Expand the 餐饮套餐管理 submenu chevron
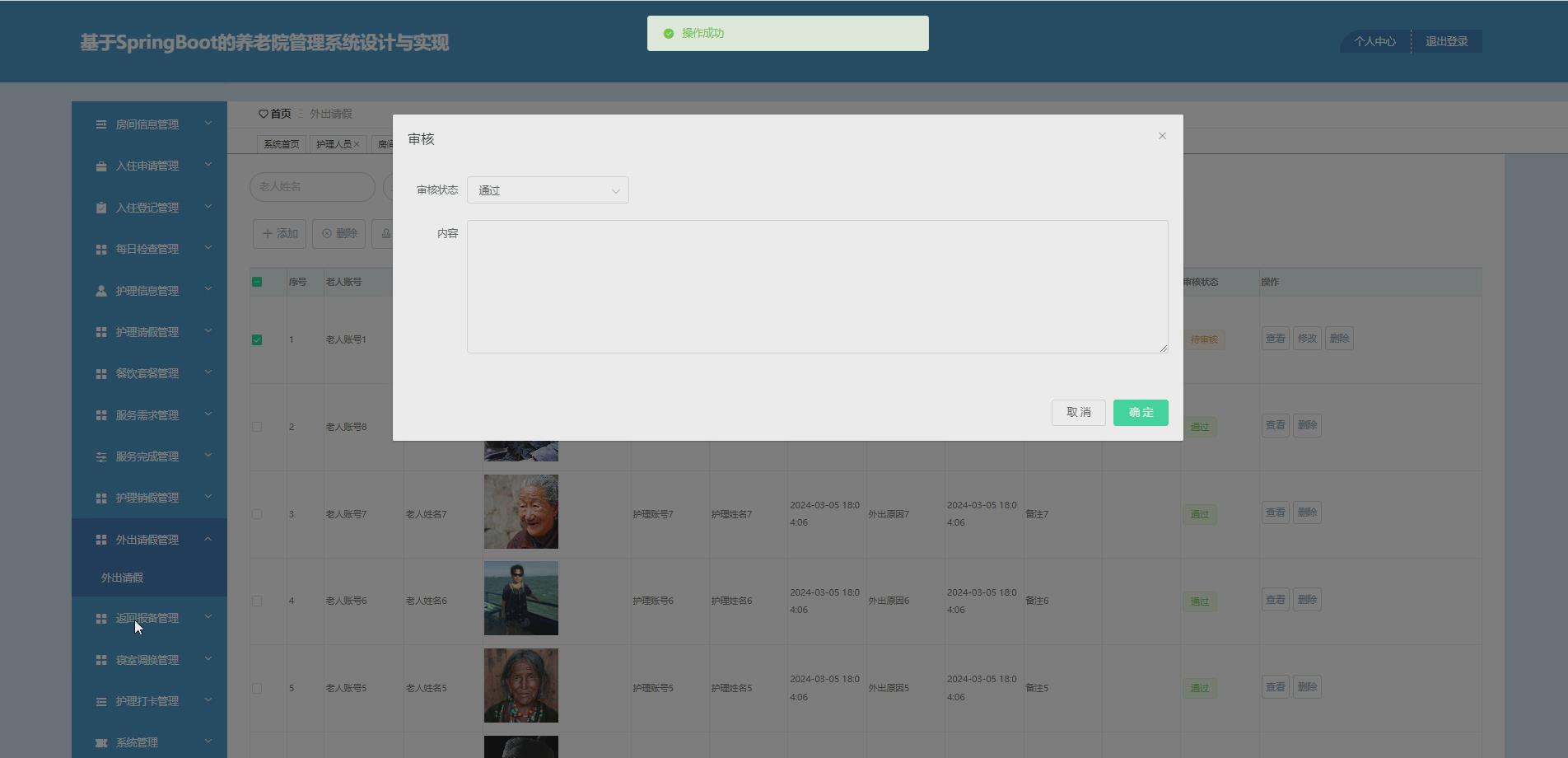 pos(208,372)
